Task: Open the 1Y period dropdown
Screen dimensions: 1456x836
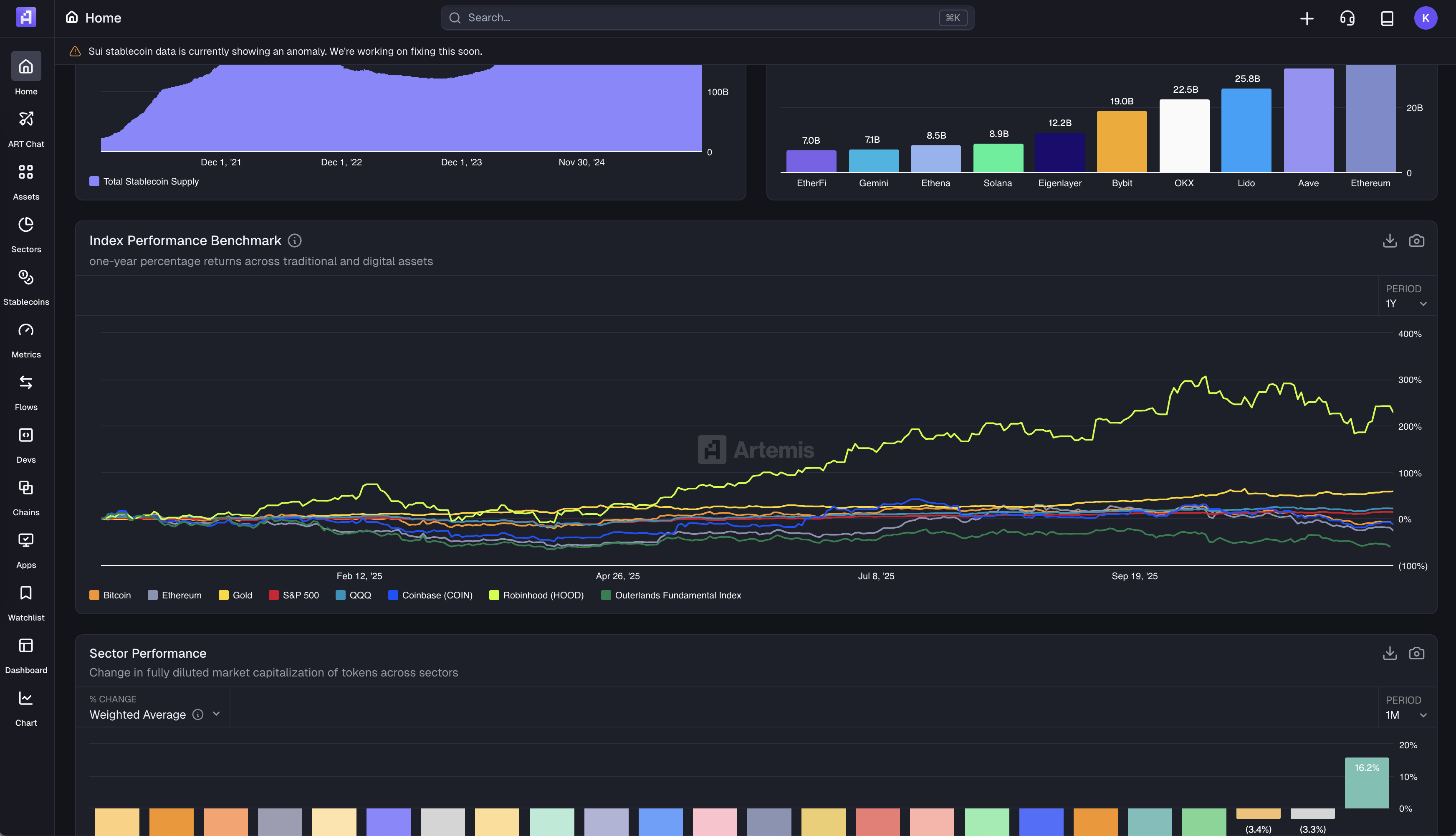Action: point(1405,304)
